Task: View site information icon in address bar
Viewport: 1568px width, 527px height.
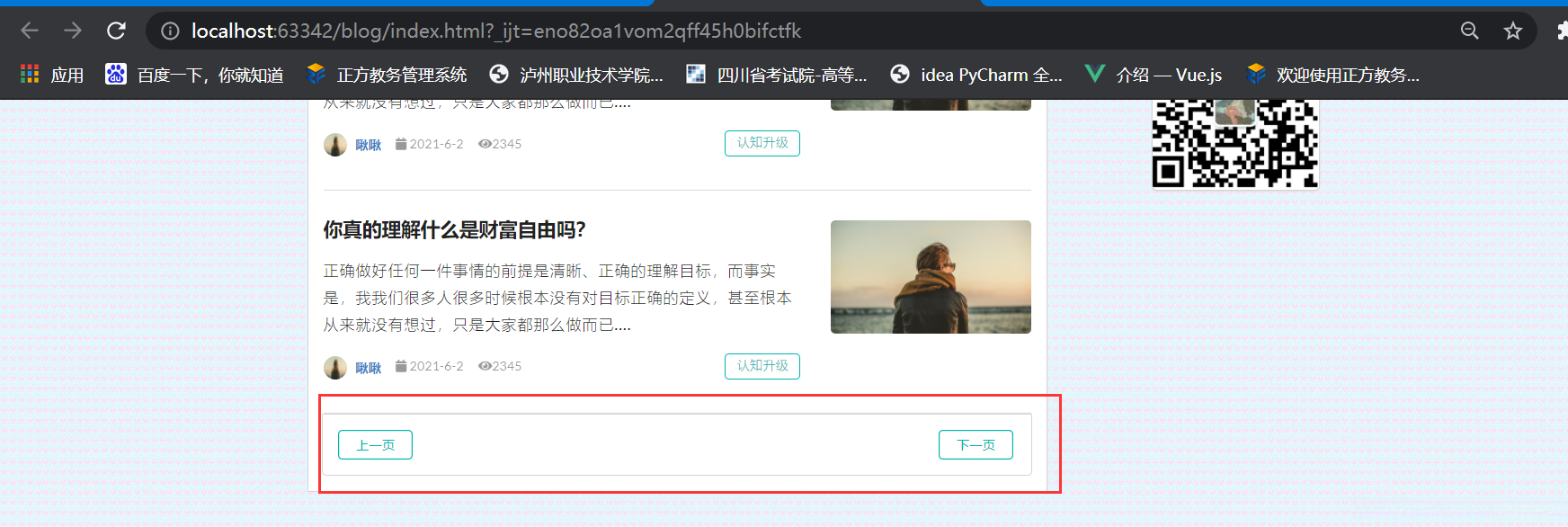Action: 170,31
